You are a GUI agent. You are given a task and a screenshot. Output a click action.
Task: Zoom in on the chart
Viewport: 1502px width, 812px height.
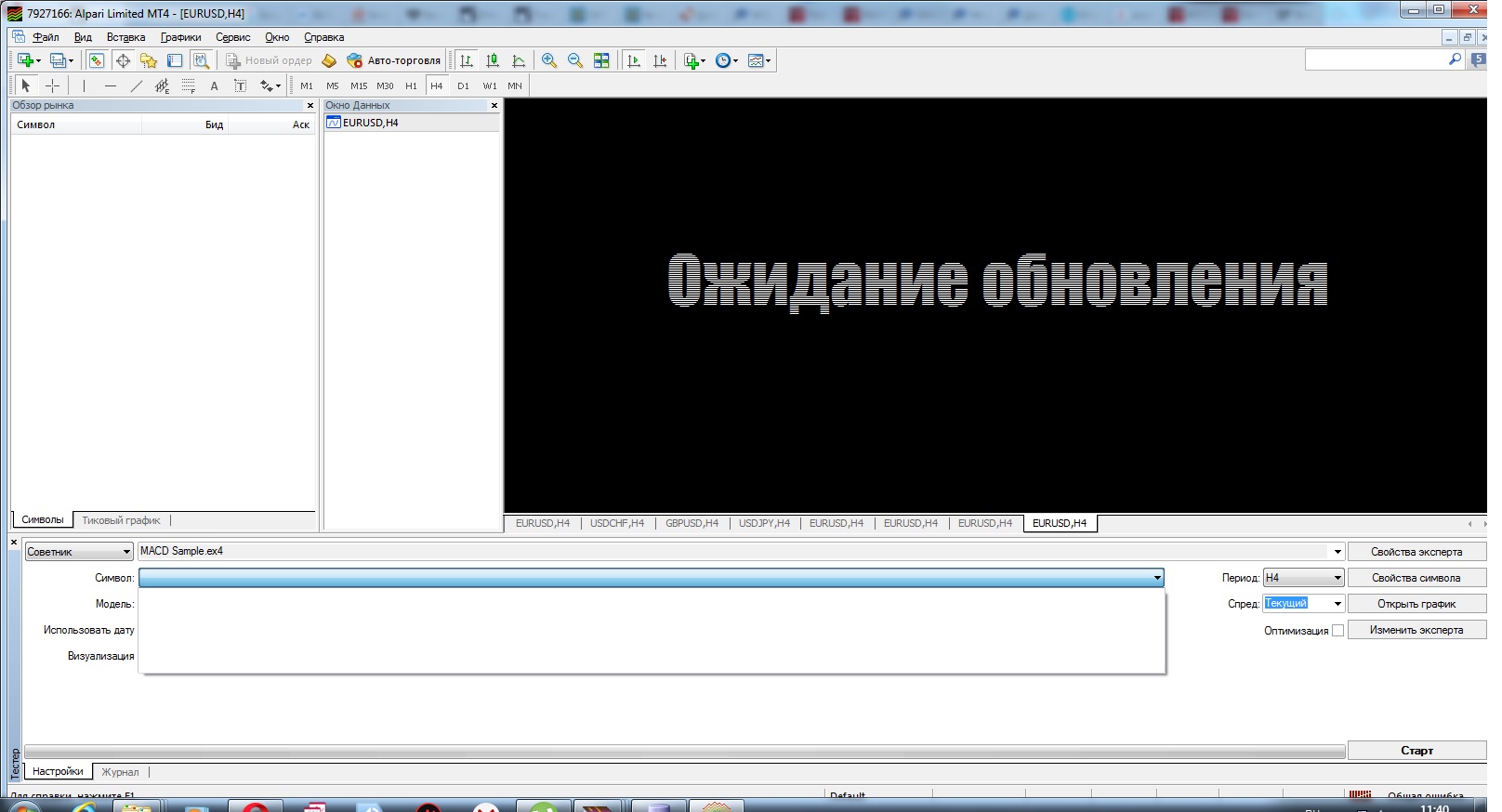point(549,60)
